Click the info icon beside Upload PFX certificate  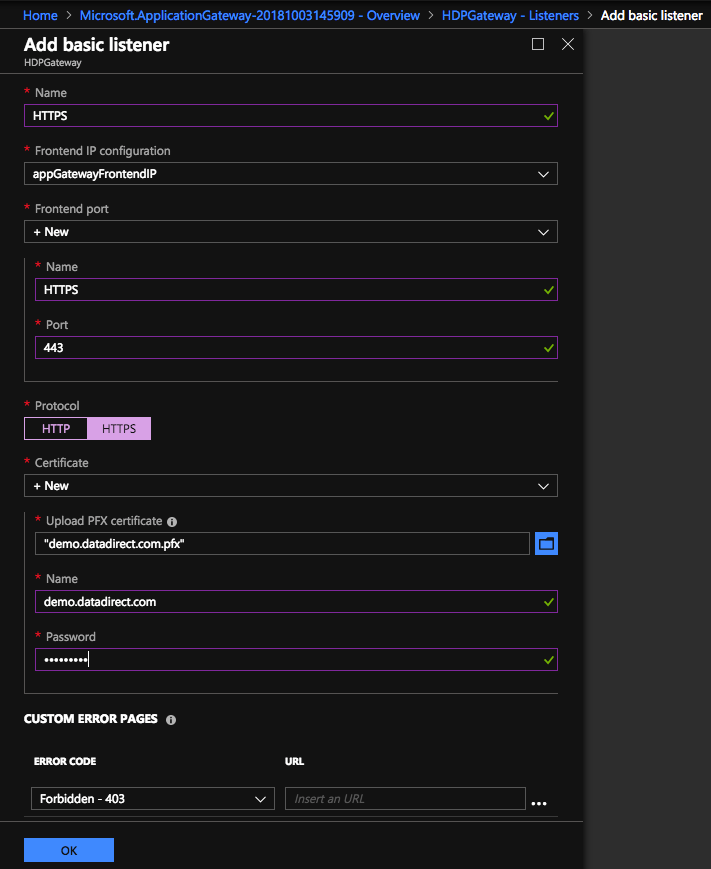172,522
